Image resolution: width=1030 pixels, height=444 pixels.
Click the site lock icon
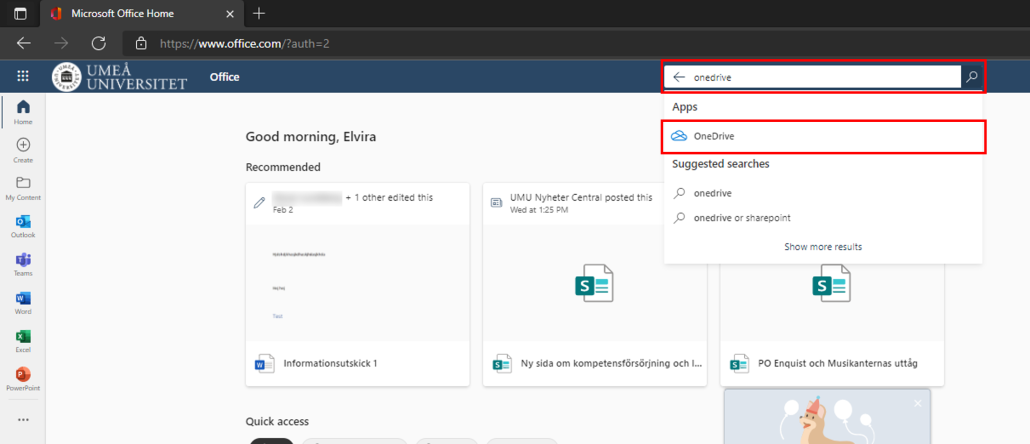(x=140, y=44)
